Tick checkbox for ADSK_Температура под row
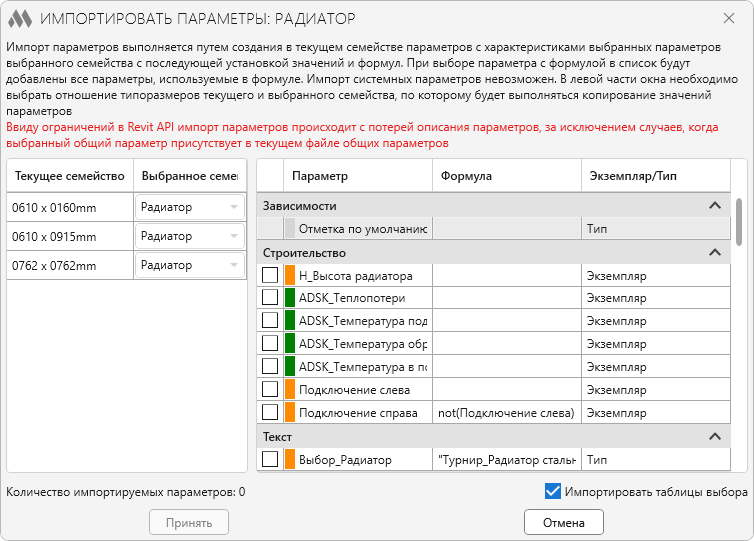 [270, 321]
